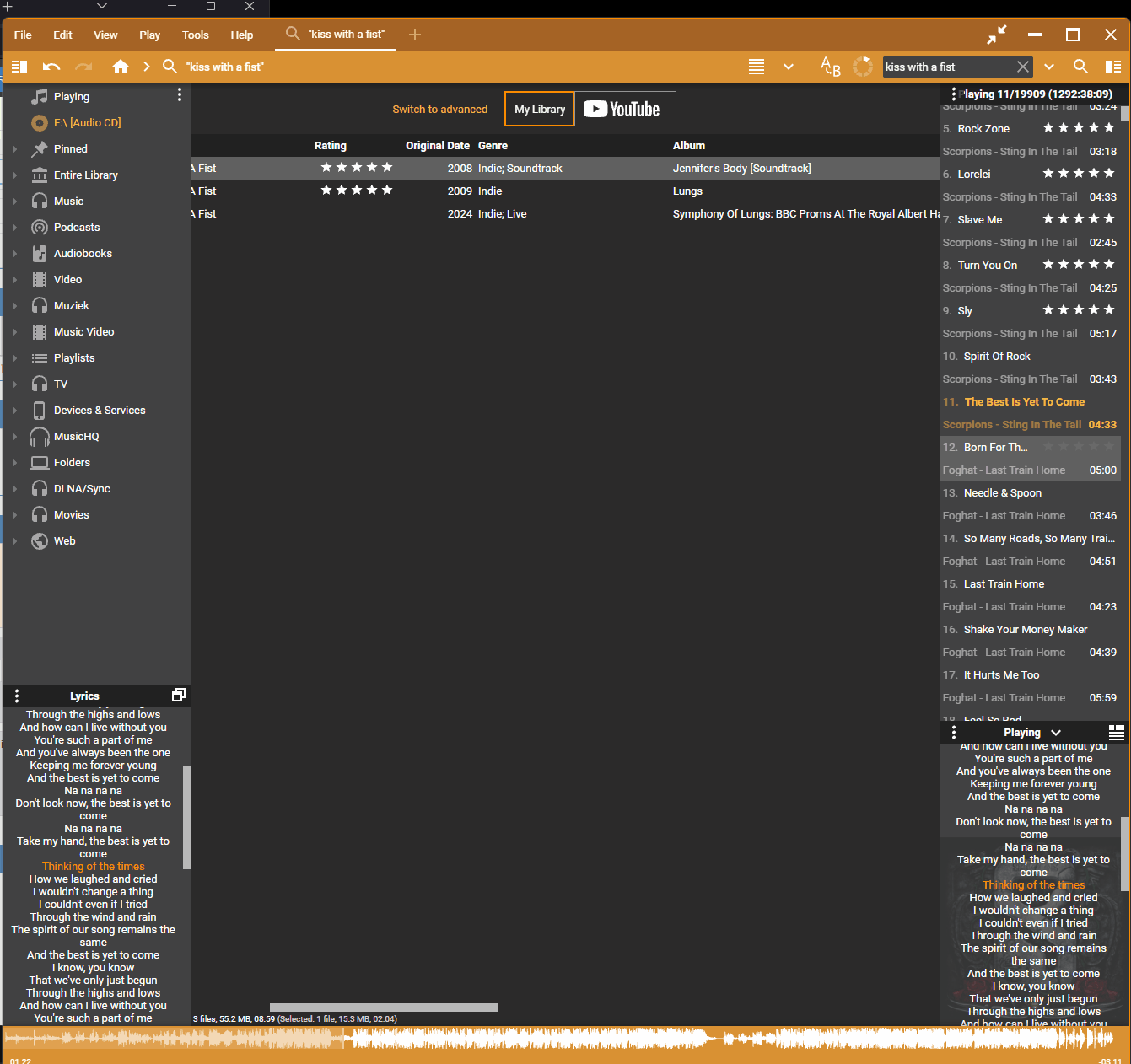Expand the Entire Library tree arrow
This screenshot has height=1064, width=1131.
pos(15,175)
